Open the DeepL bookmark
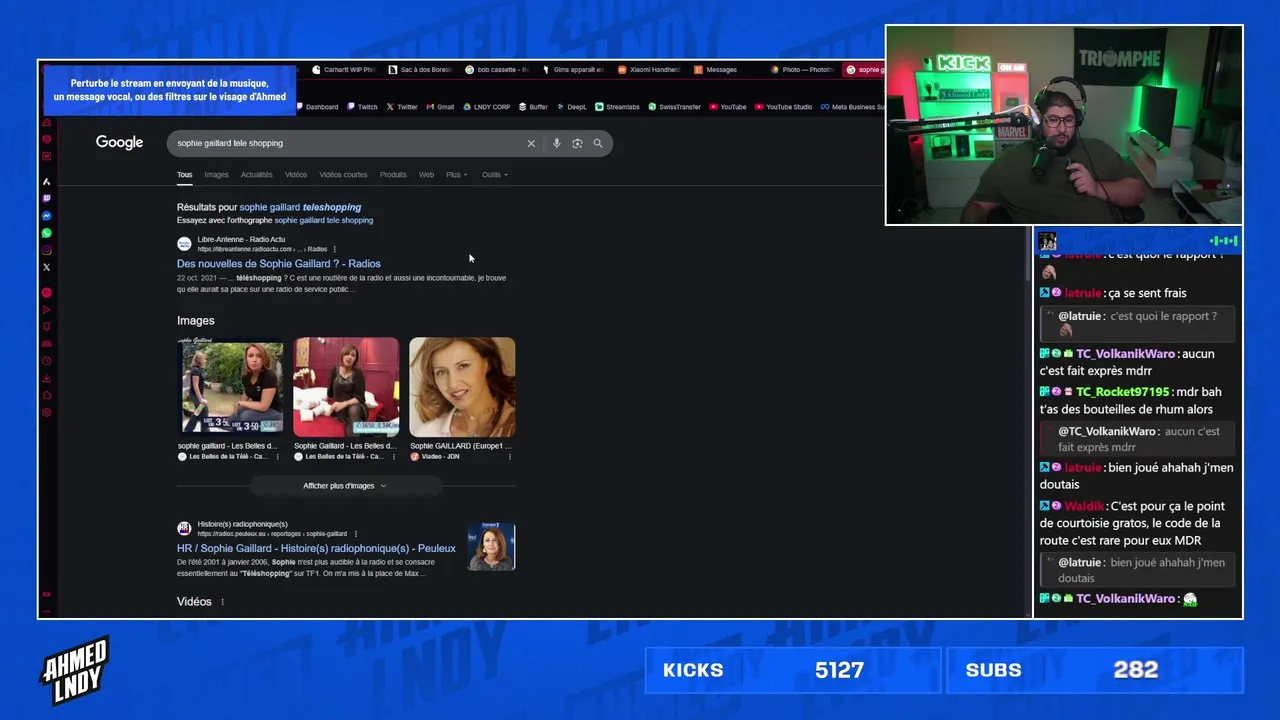Viewport: 1280px width, 720px height. click(572, 107)
